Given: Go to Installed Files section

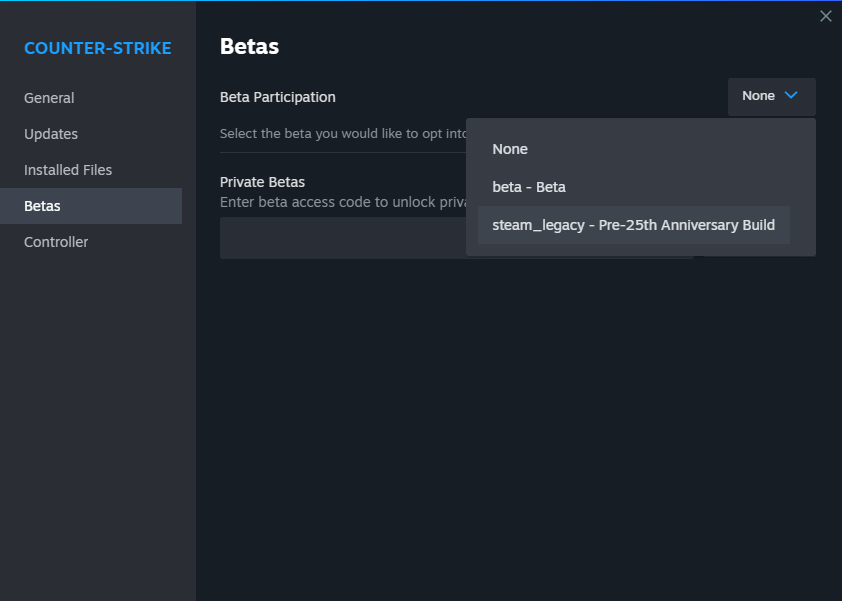Looking at the screenshot, I should pos(91,170).
